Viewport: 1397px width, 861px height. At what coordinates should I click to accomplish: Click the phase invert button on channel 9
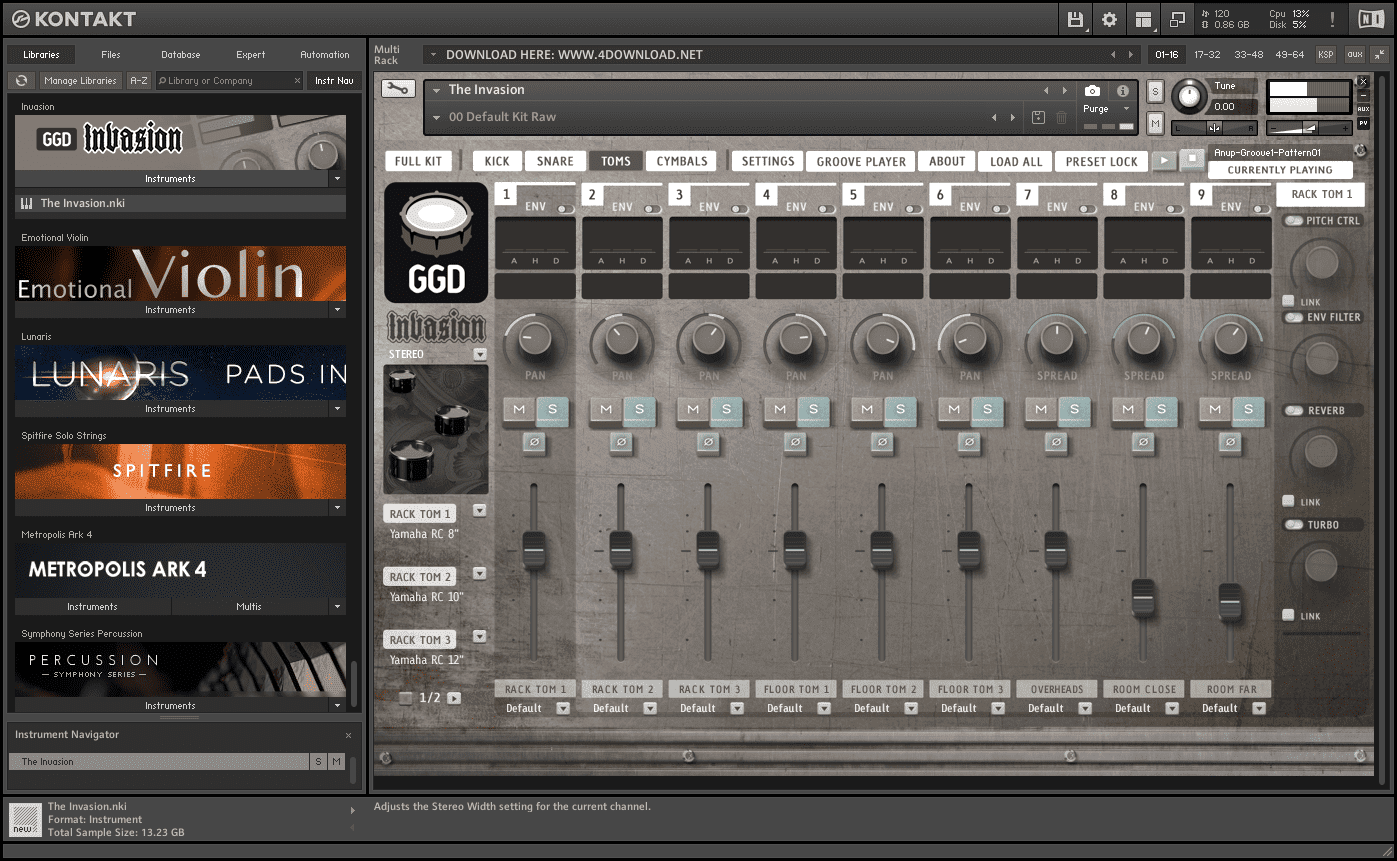coord(1230,441)
